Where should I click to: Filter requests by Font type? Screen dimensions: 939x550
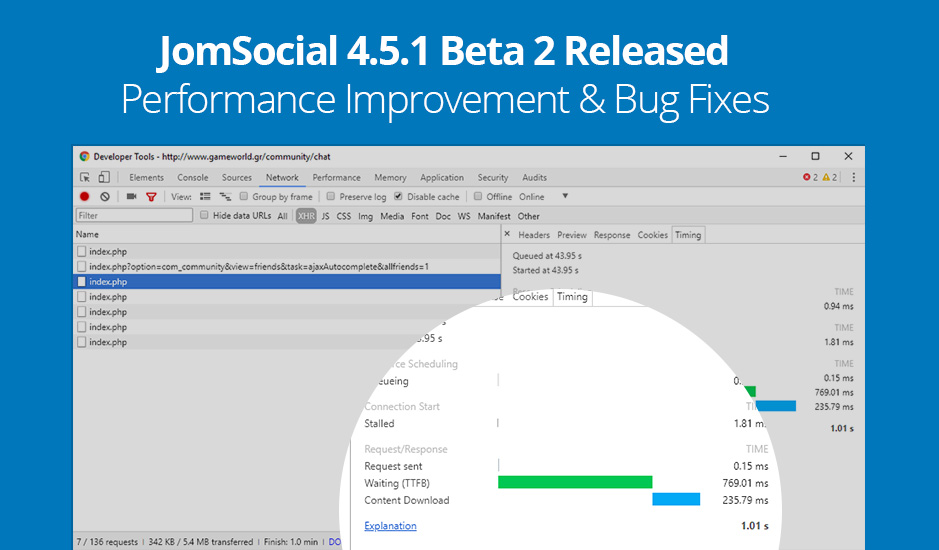420,216
